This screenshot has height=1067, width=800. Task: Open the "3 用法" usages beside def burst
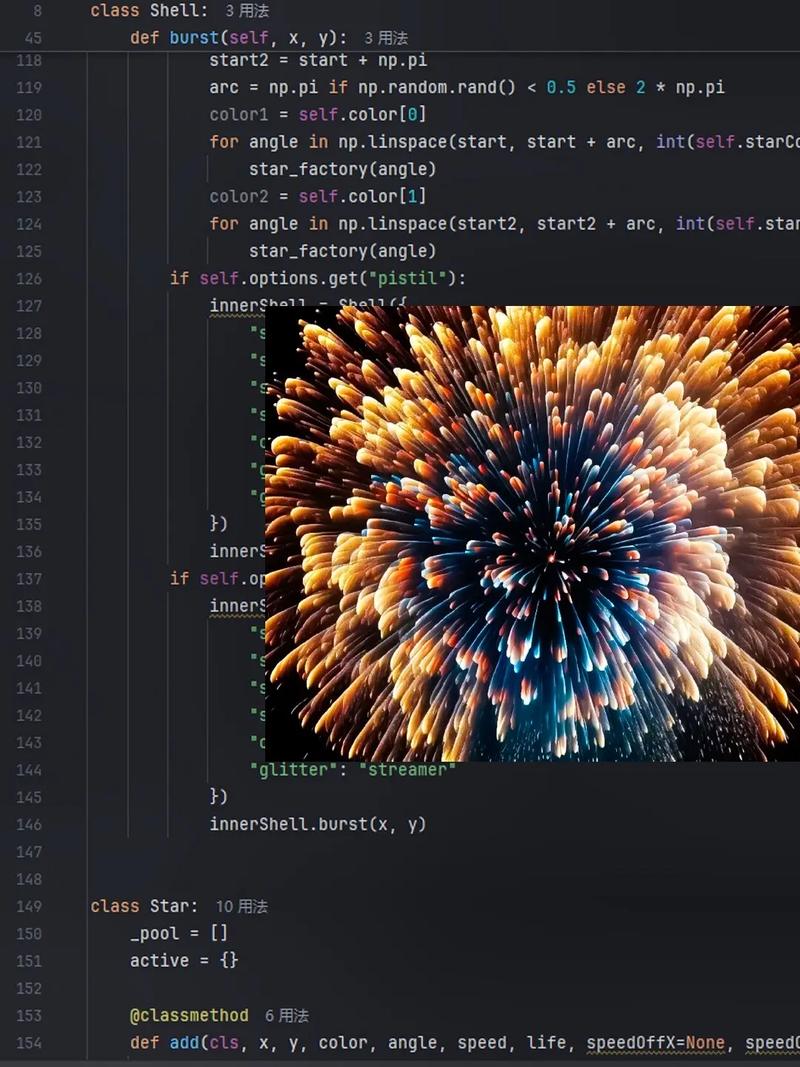point(386,38)
